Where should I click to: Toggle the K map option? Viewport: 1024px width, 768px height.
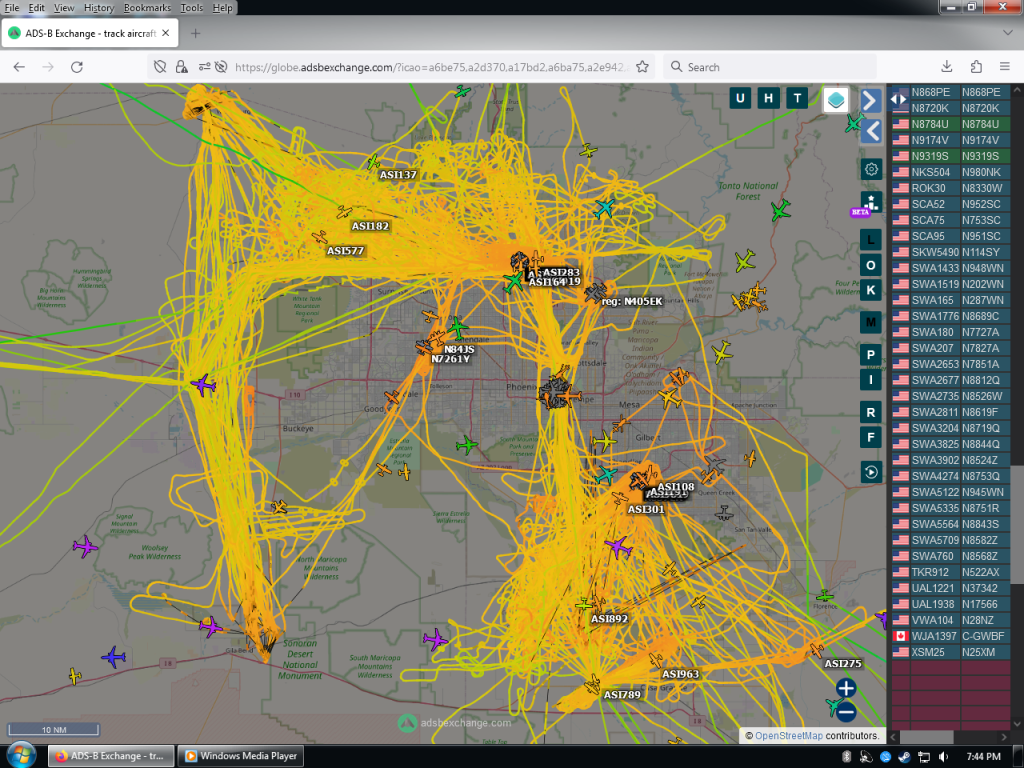pyautogui.click(x=871, y=290)
